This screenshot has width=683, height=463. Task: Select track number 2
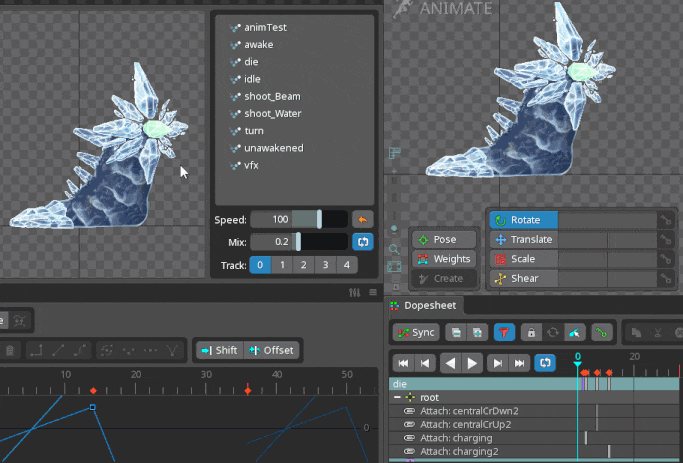pos(303,265)
